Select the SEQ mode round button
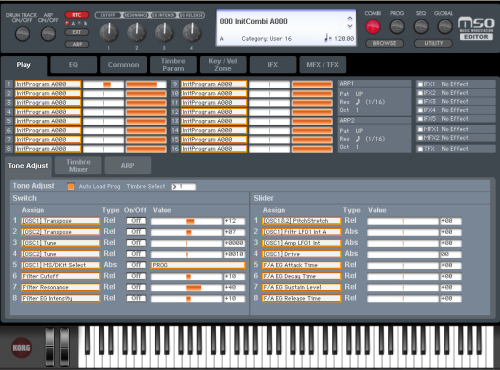Screen dimensions: 500x370 [x=421, y=27]
